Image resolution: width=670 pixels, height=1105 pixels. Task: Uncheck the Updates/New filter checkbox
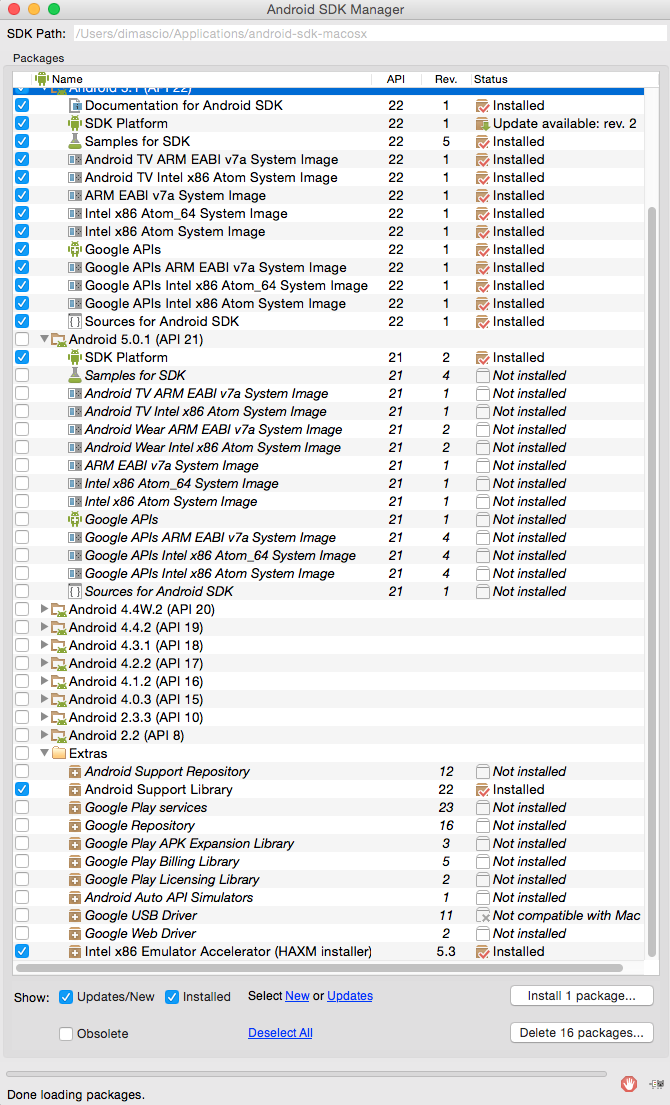click(66, 996)
